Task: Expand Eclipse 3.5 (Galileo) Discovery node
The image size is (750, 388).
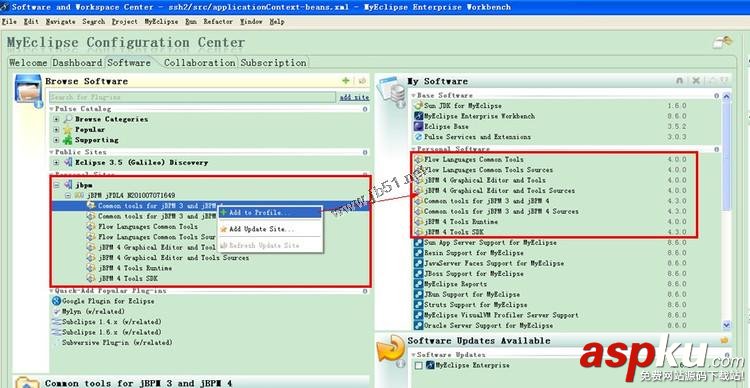Action: (x=56, y=163)
